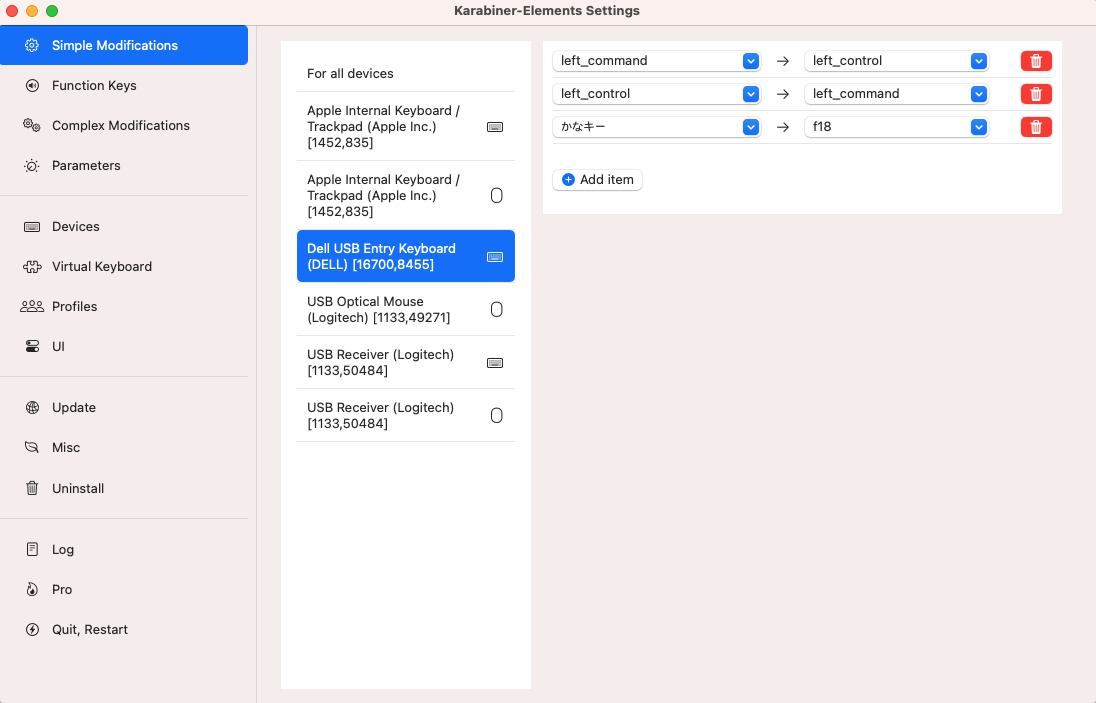Viewport: 1096px width, 703px height.
Task: Open the Uninstall section
Action: [x=124, y=488]
